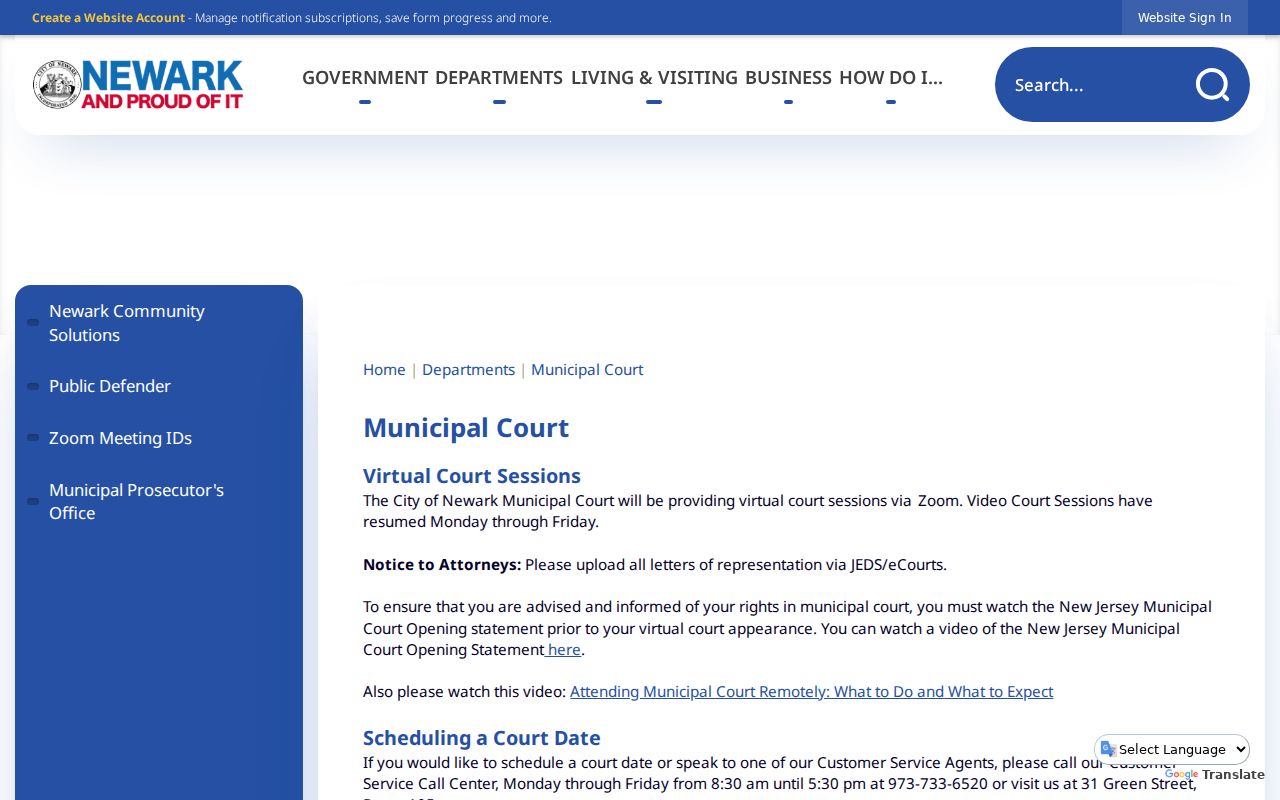The height and width of the screenshot is (800, 1280).
Task: Open Zoom Meeting IDs sidebar item
Action: click(x=159, y=438)
